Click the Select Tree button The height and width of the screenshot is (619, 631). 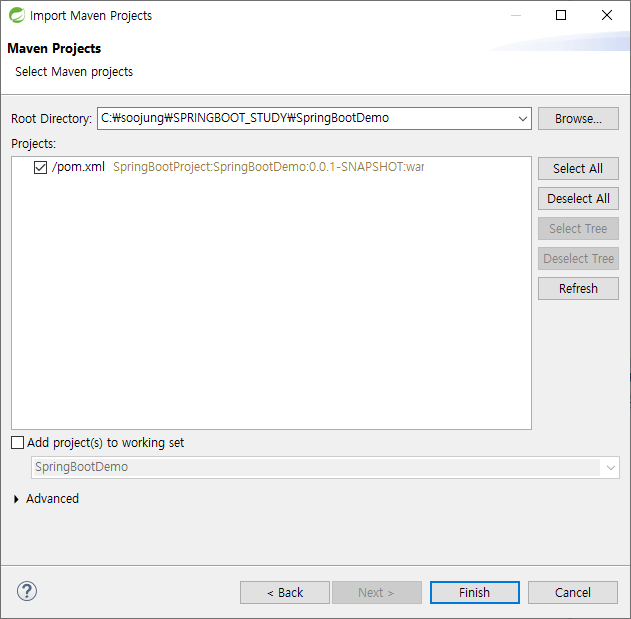(x=578, y=228)
